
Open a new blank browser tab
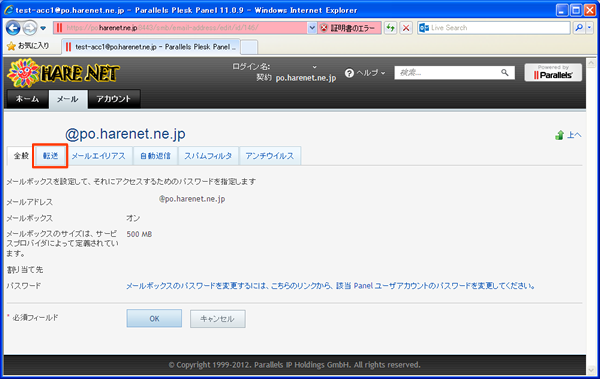pos(249,47)
